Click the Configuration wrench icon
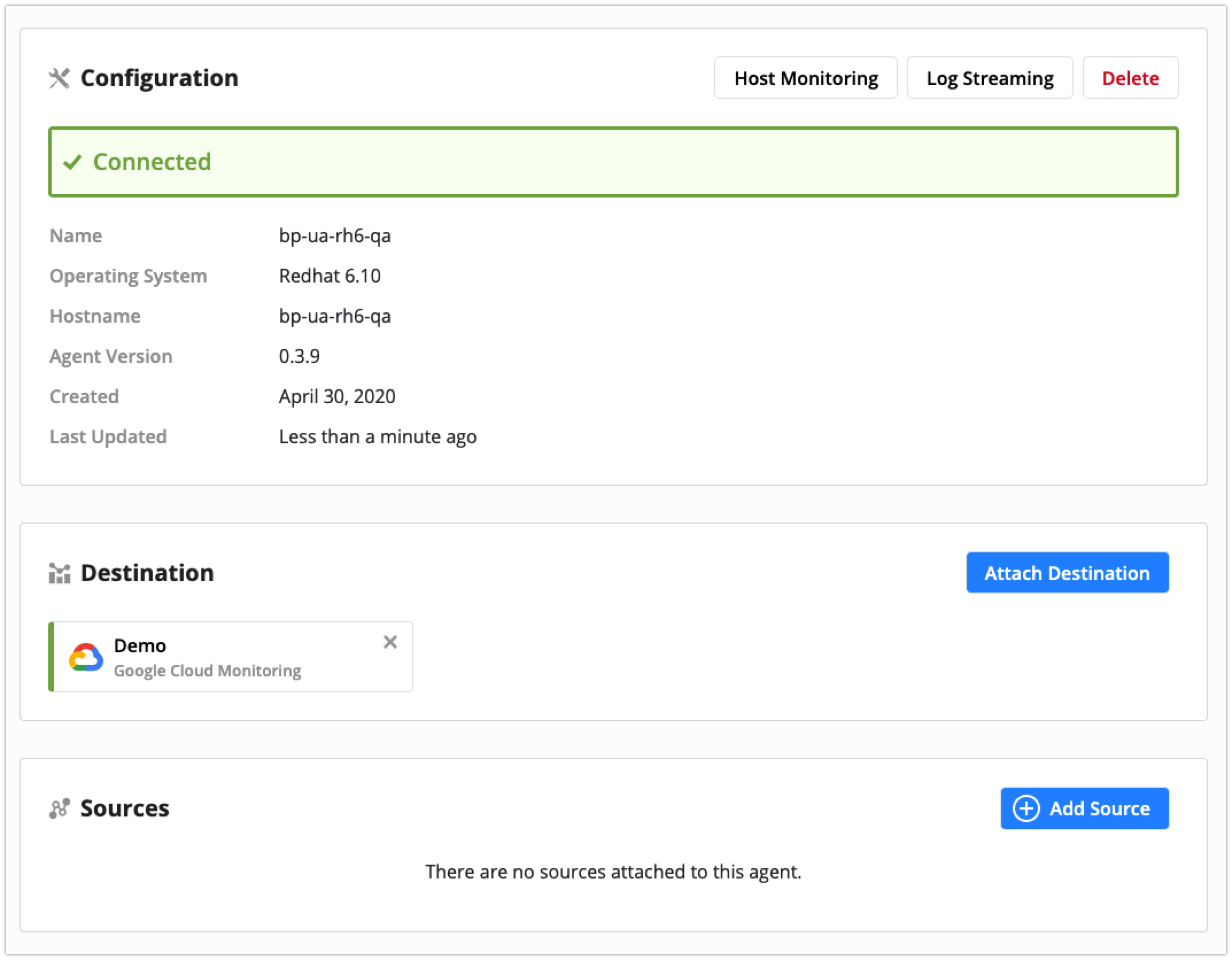Screen dimensions: 1232x960 click(59, 79)
